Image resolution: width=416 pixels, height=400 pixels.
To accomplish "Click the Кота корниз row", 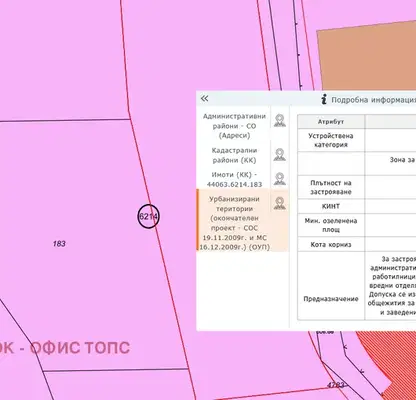I will [x=357, y=245].
